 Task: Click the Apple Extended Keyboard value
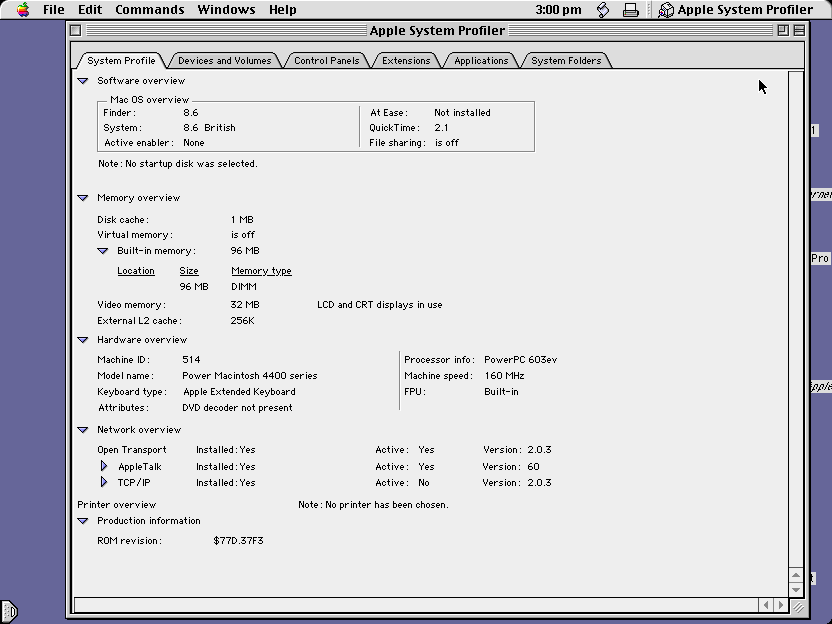click(x=239, y=392)
